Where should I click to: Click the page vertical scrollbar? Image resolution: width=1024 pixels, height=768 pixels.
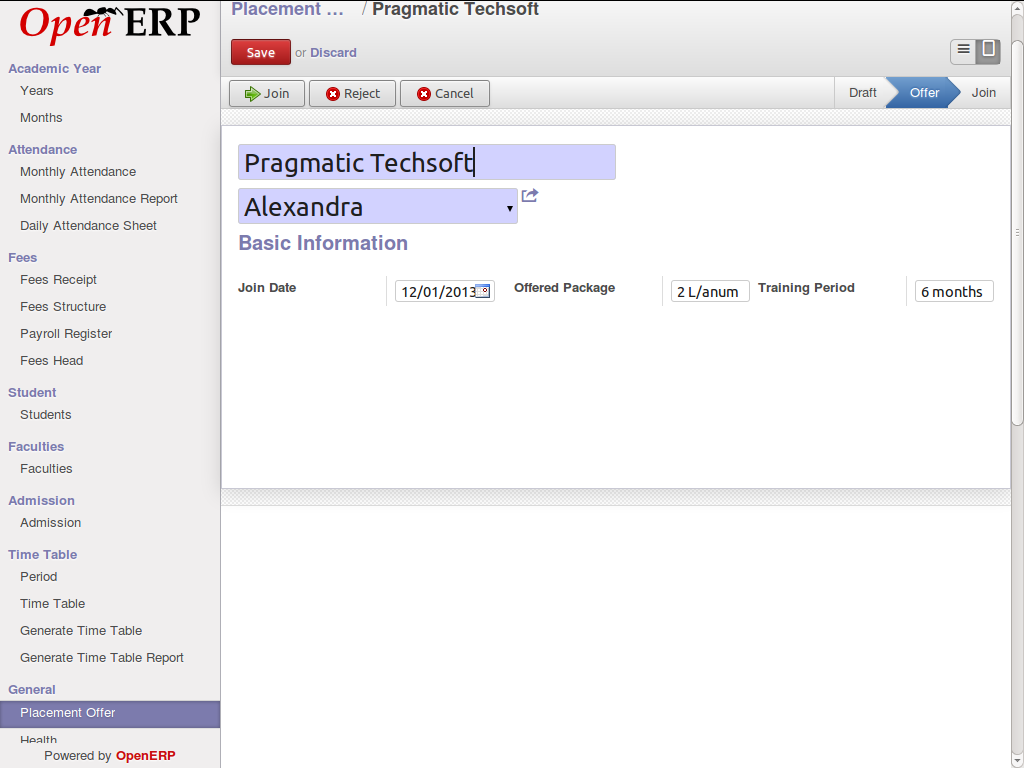coord(1017,232)
